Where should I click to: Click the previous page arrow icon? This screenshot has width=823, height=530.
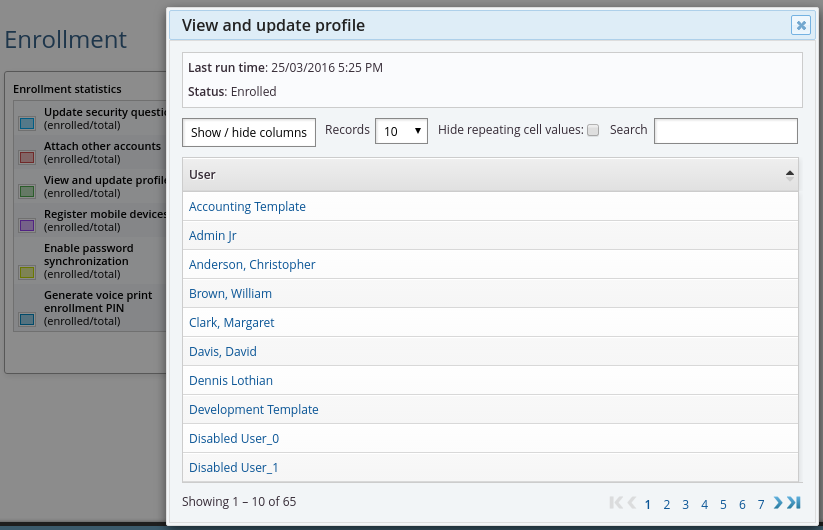(x=632, y=503)
